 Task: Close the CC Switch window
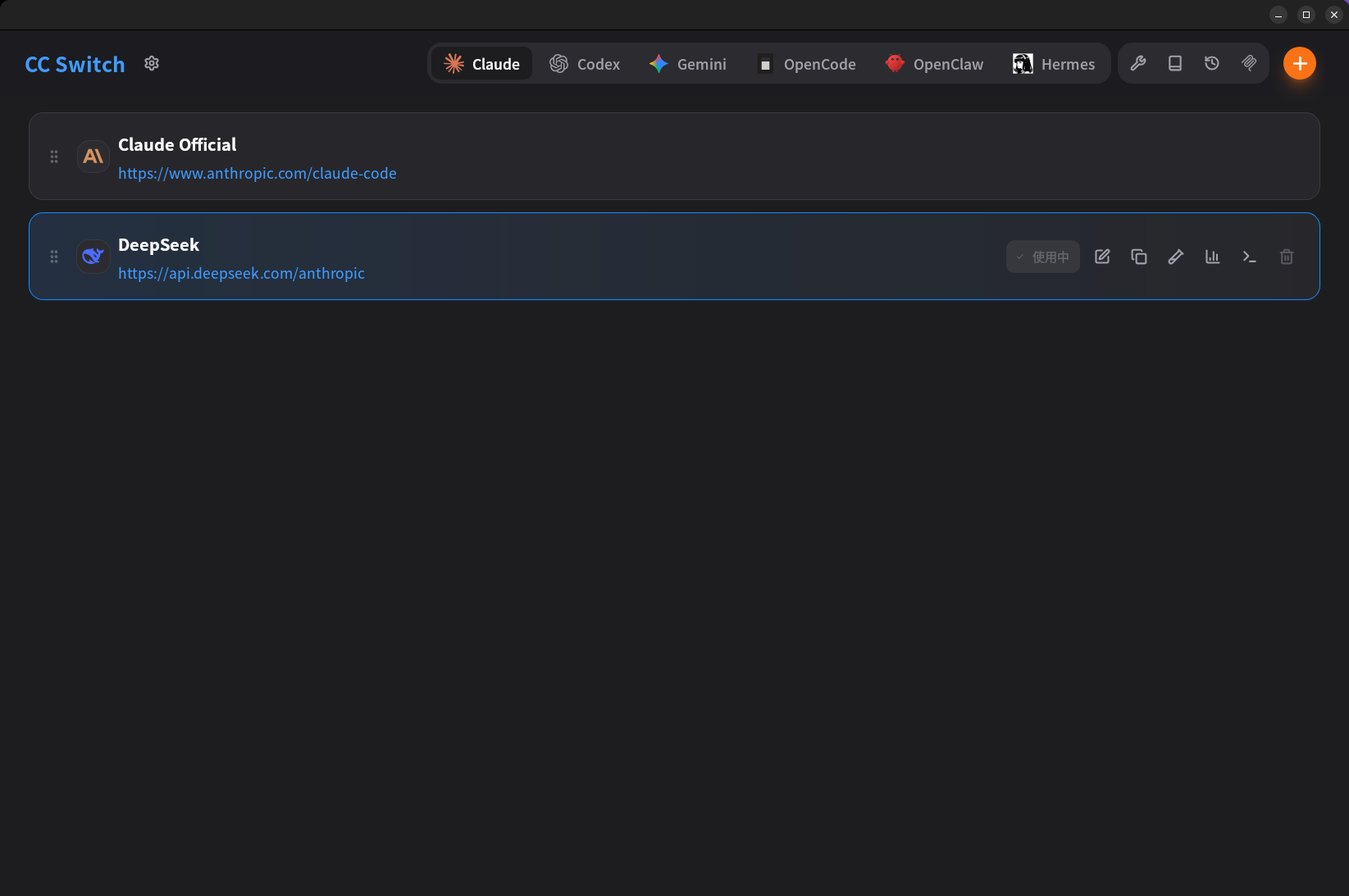pos(1334,15)
